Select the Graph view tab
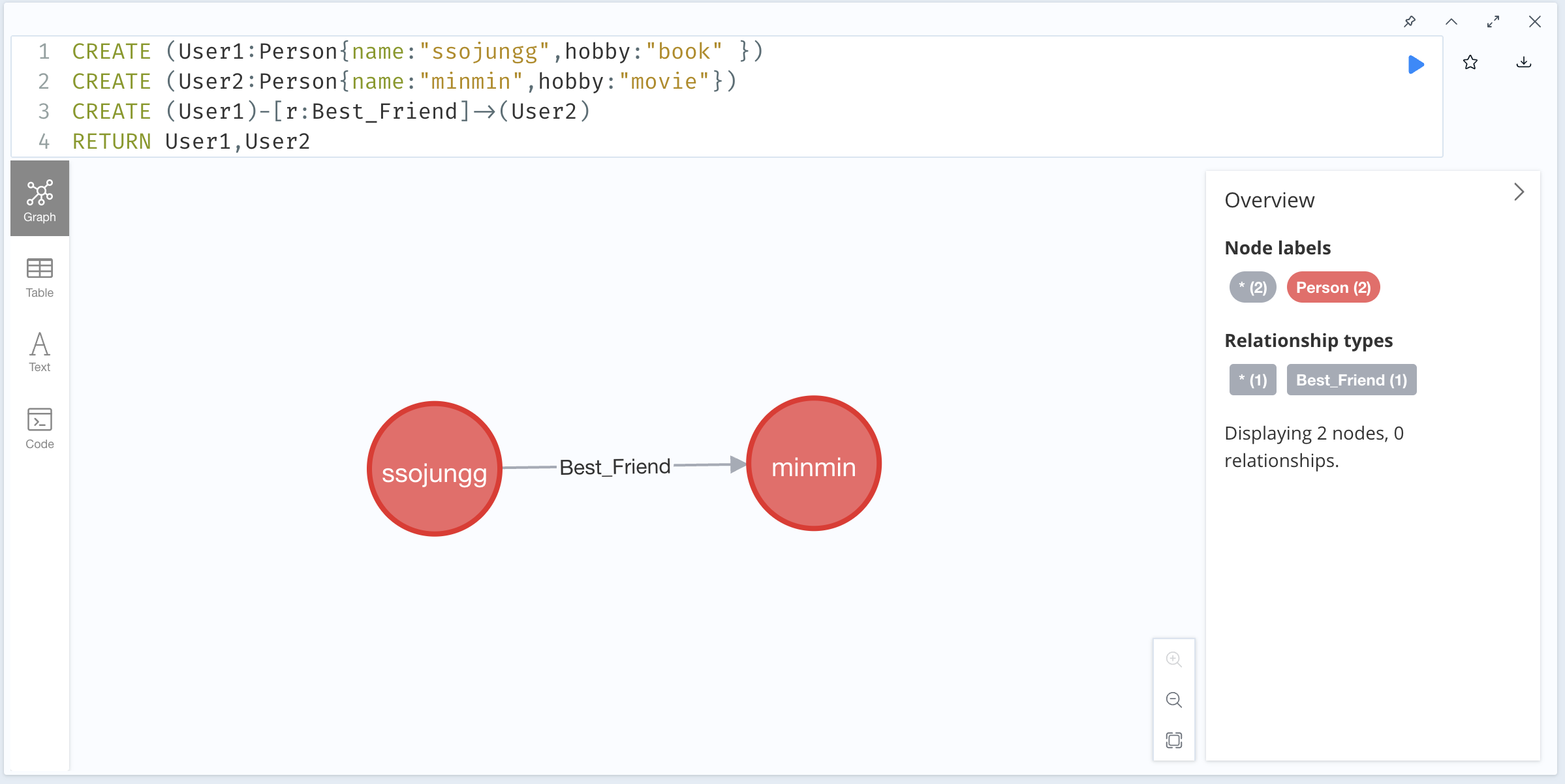The width and height of the screenshot is (1565, 784). tap(40, 200)
